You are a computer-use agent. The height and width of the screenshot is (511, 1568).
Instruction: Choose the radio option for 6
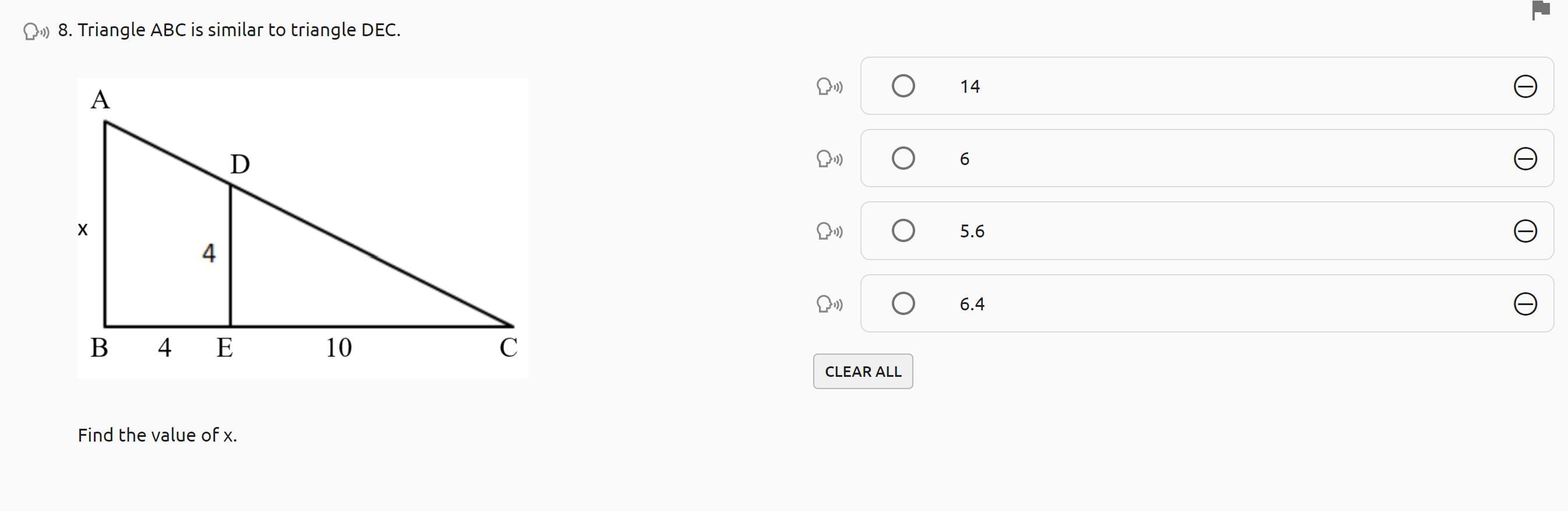tap(903, 158)
